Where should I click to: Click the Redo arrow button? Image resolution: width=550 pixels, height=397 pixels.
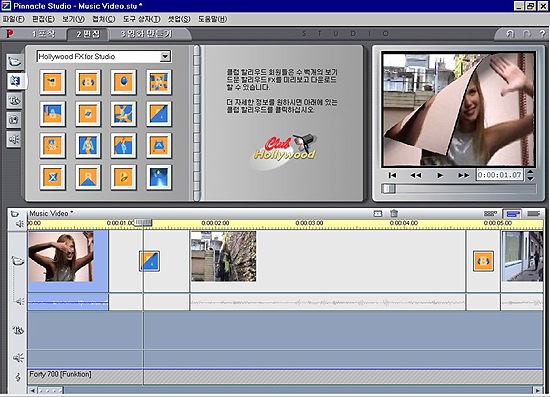pyautogui.click(x=526, y=34)
